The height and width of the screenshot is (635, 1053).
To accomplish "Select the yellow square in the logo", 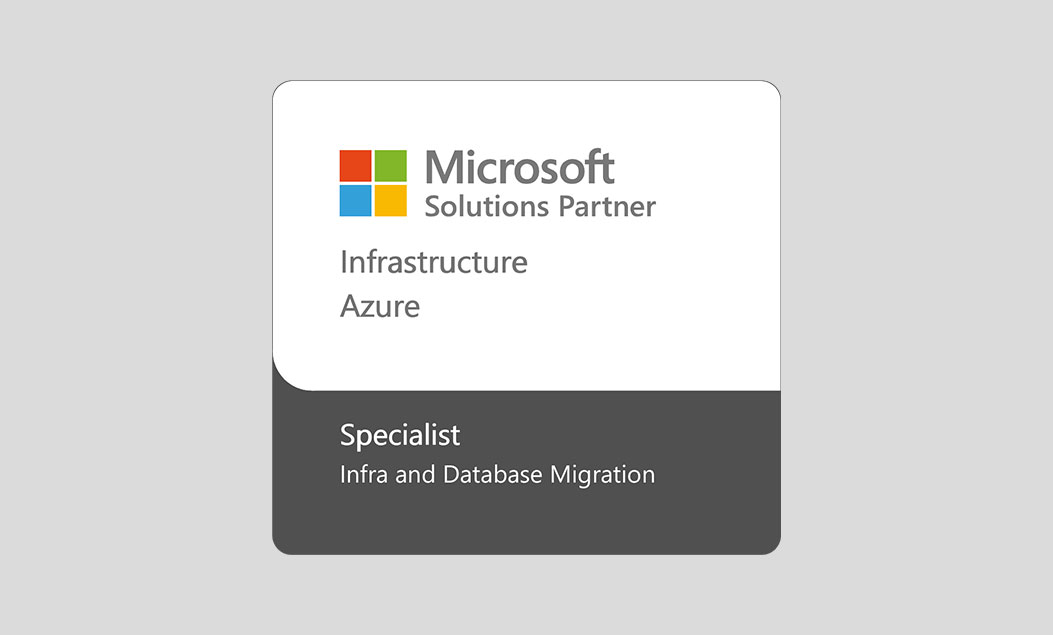I will click(391, 200).
